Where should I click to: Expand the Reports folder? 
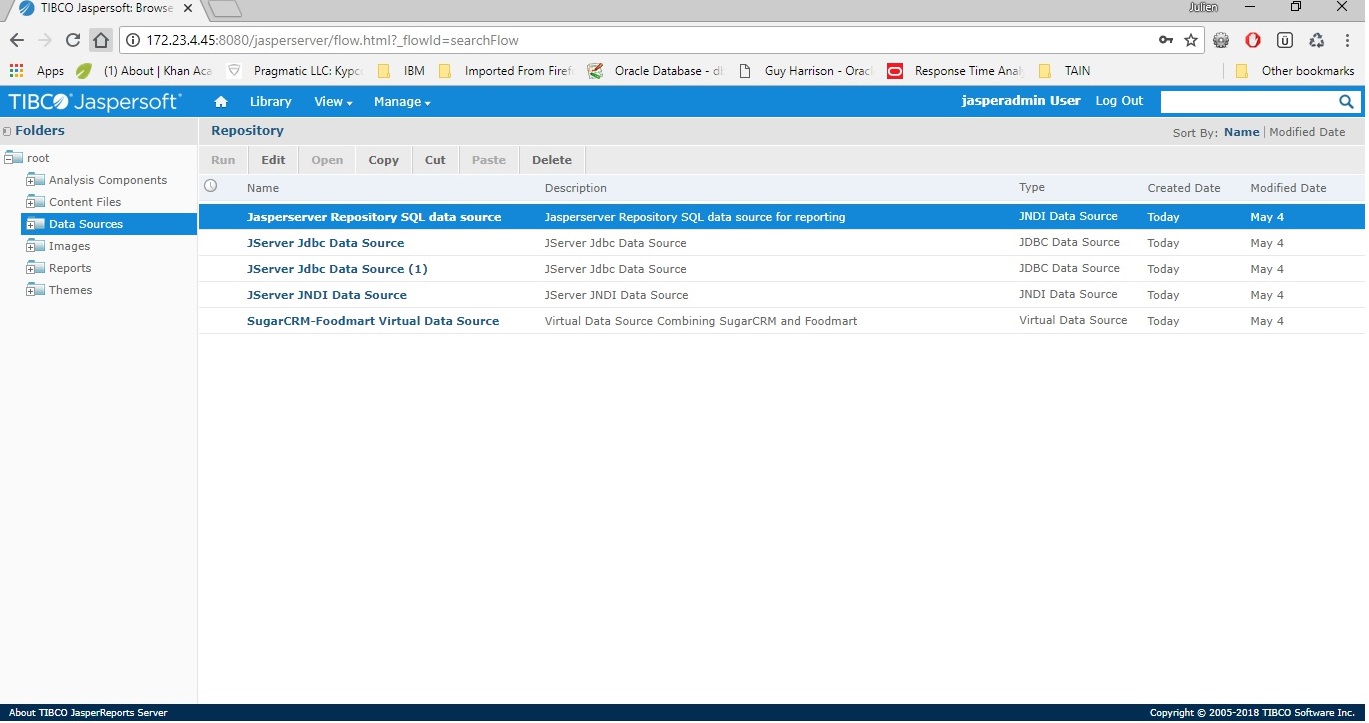pos(30,269)
